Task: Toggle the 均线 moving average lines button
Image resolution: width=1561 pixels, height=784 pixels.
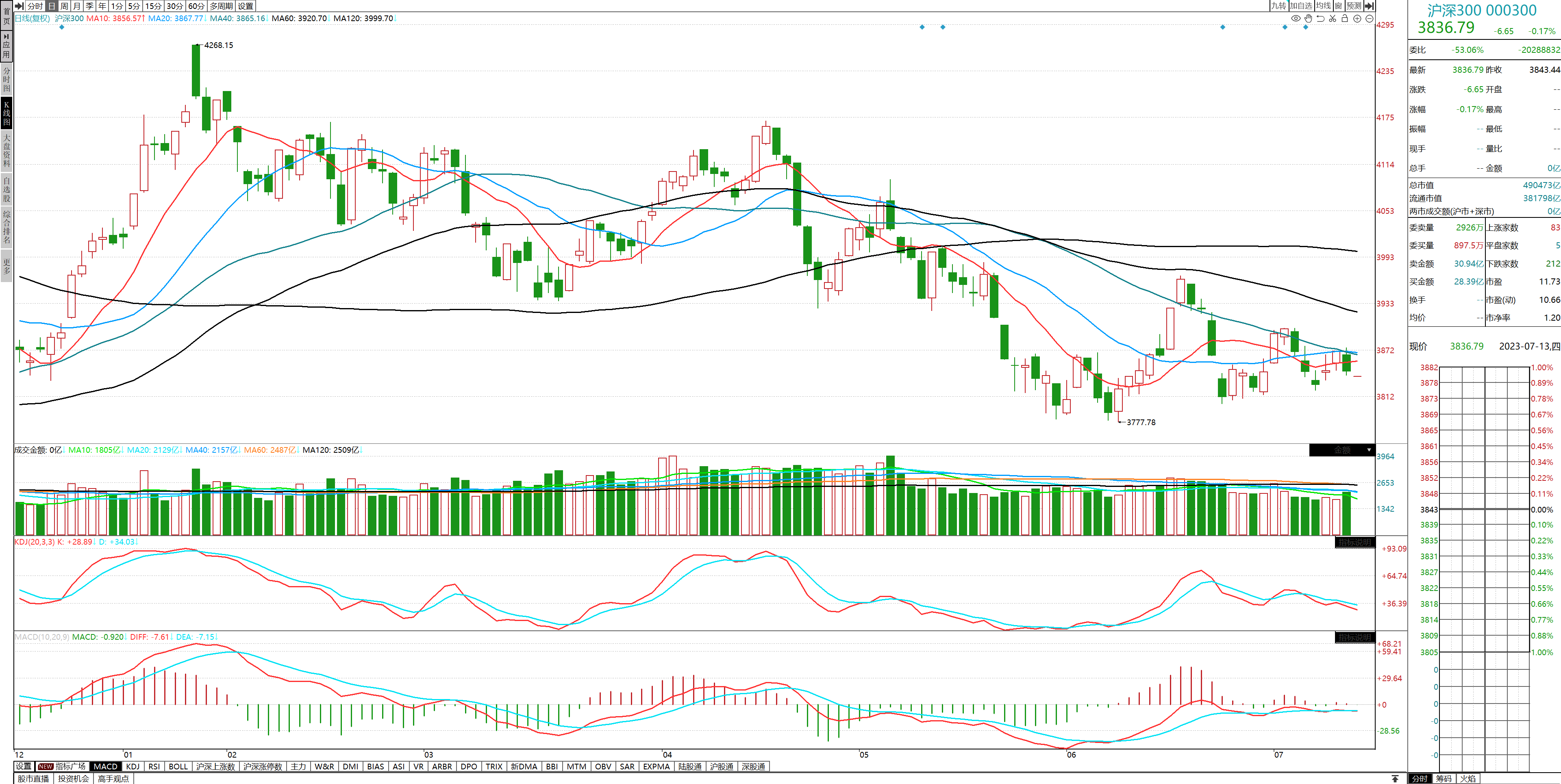Action: coord(1324,6)
